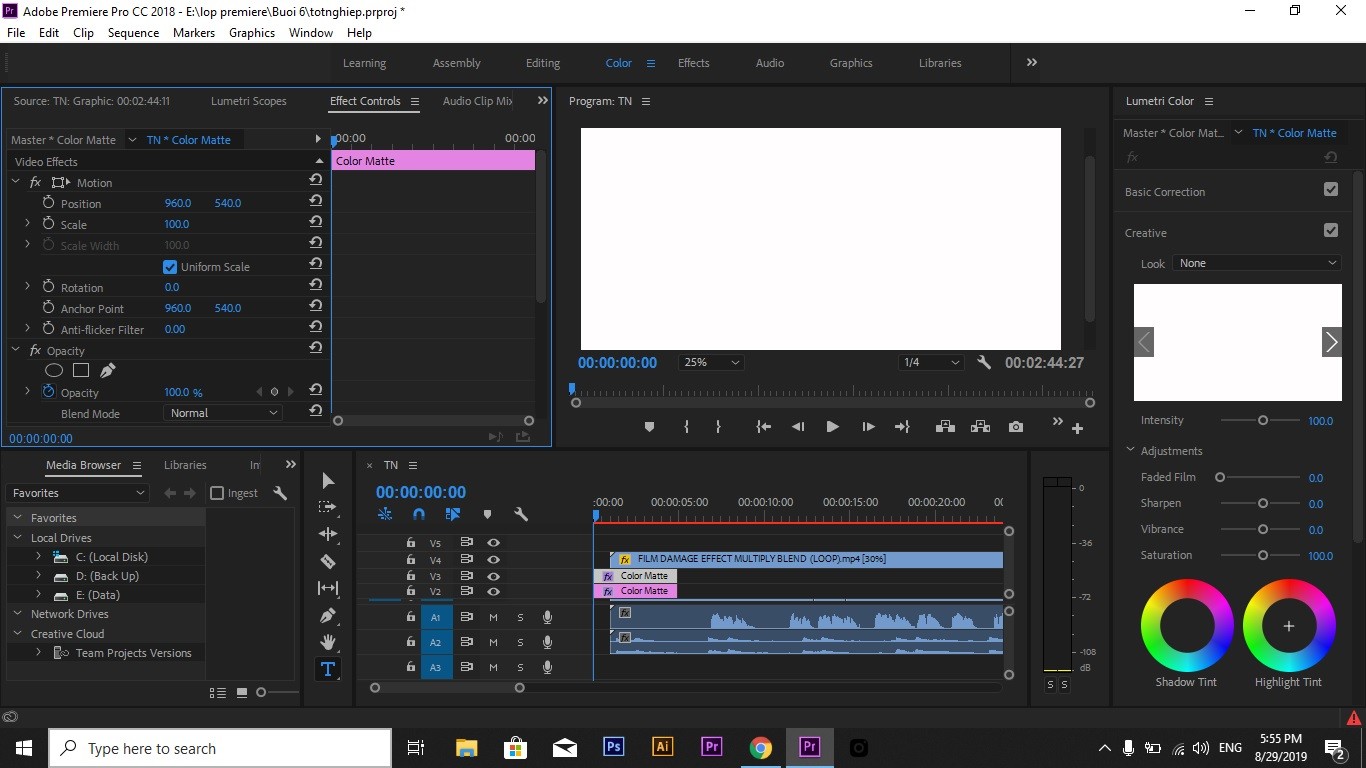Screen dimensions: 1366x768
Task: Expand the C: (Local Disk) drive
Action: tap(38, 557)
